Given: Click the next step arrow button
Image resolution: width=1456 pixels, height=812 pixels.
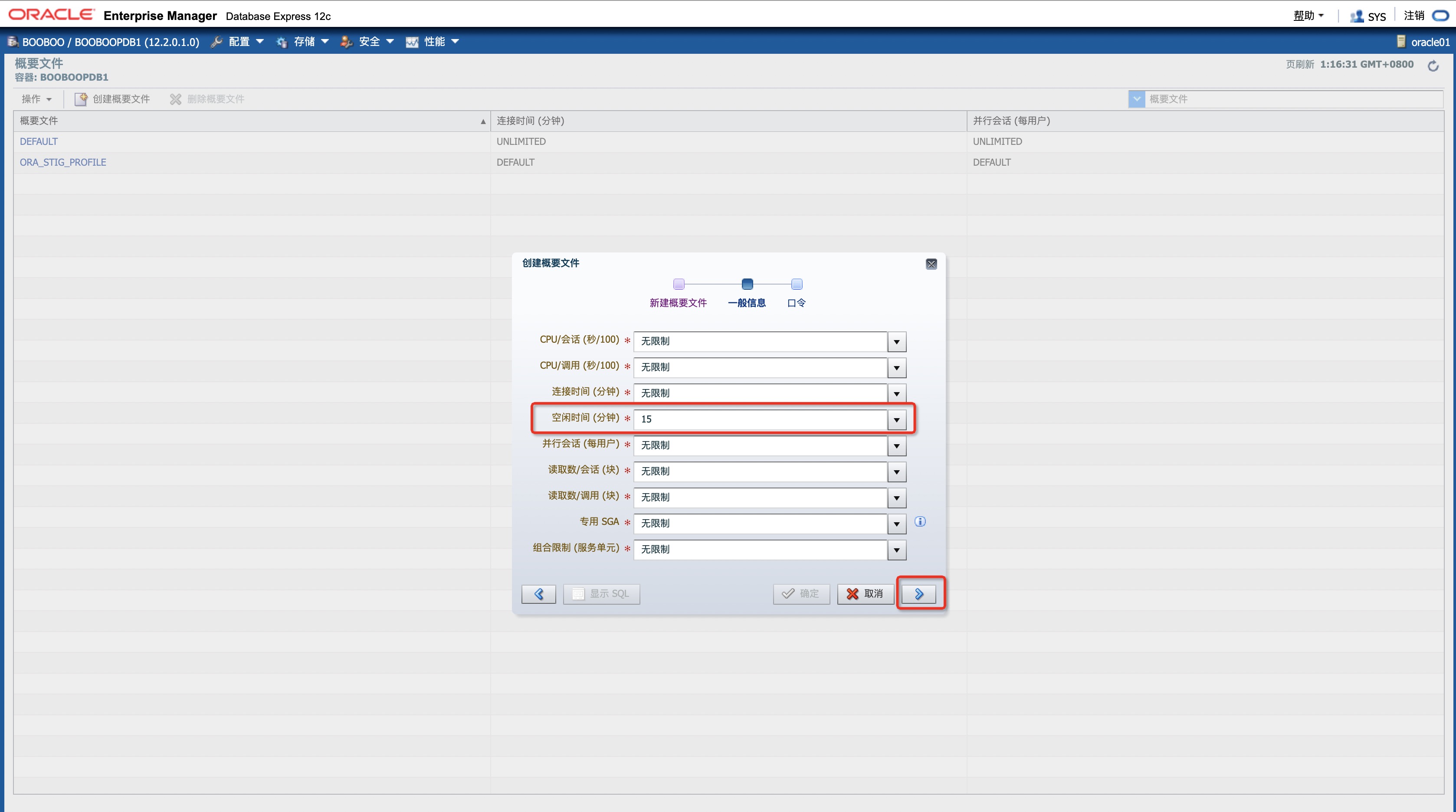Looking at the screenshot, I should (x=918, y=593).
